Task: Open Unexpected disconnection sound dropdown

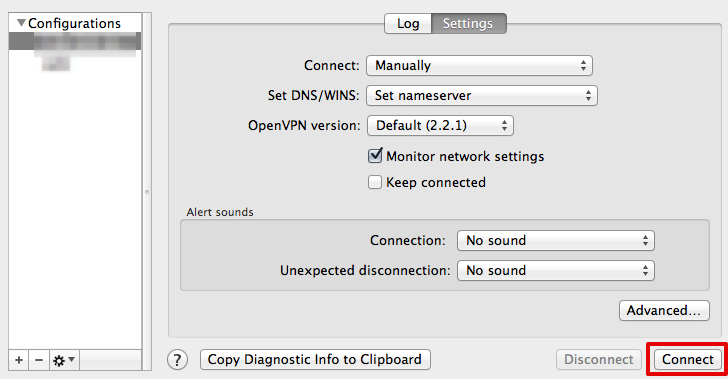Action: 556,270
